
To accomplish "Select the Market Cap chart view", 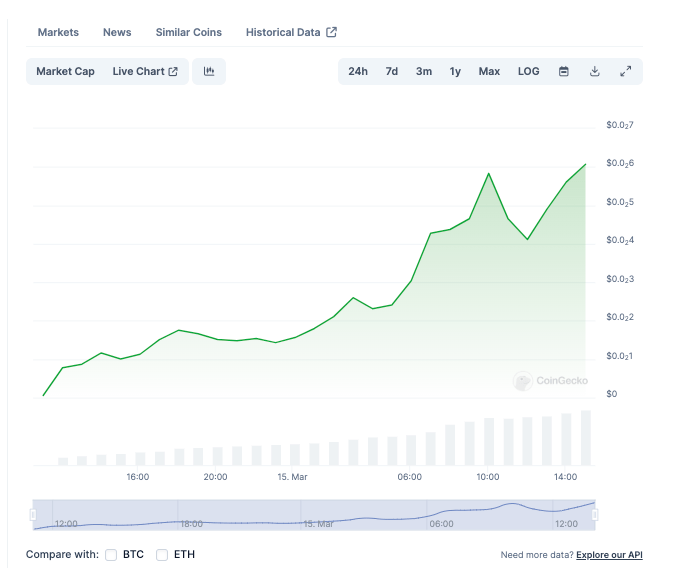I will (x=65, y=71).
